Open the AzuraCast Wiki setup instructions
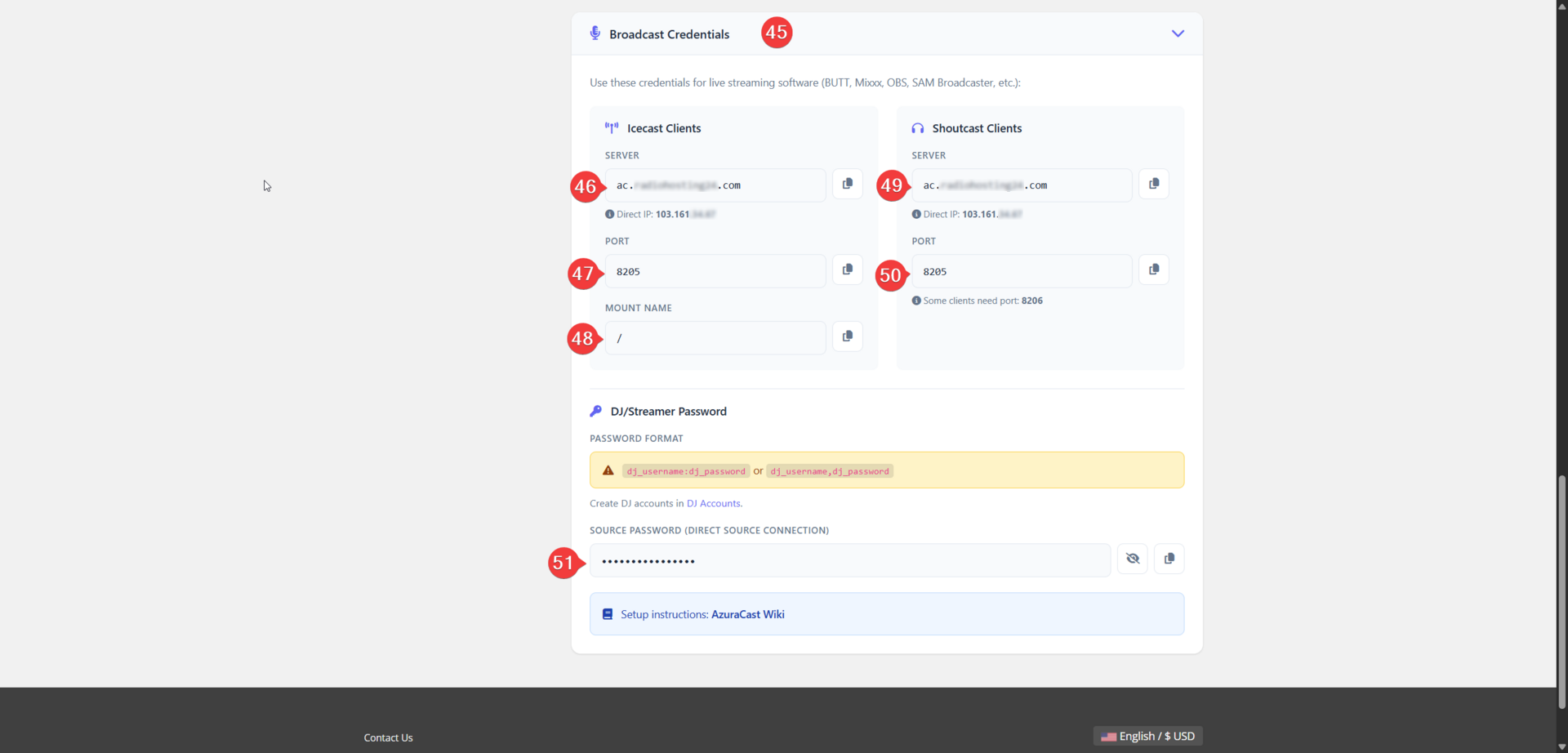 [747, 615]
